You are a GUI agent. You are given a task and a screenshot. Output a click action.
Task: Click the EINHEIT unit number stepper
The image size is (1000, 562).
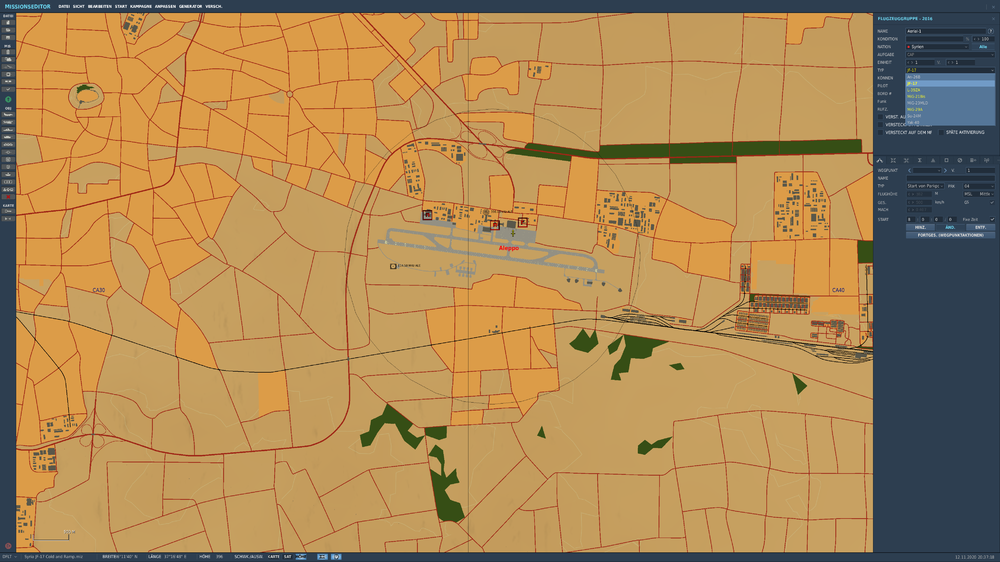click(x=920, y=63)
